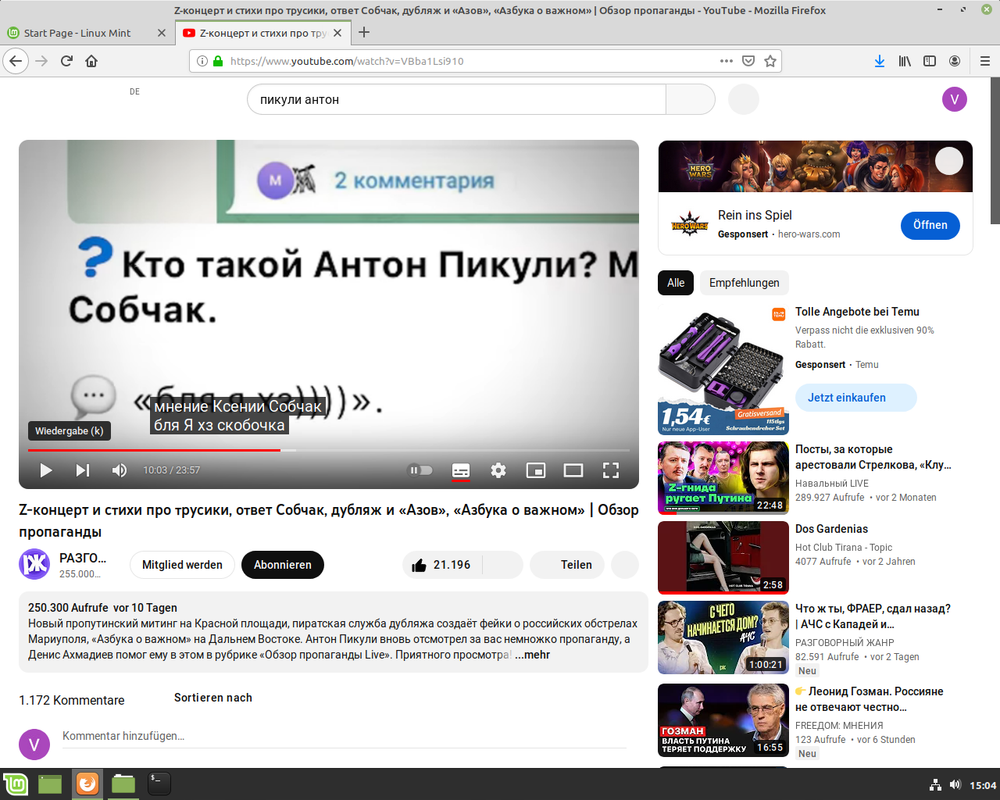Reload the current page

[66, 61]
